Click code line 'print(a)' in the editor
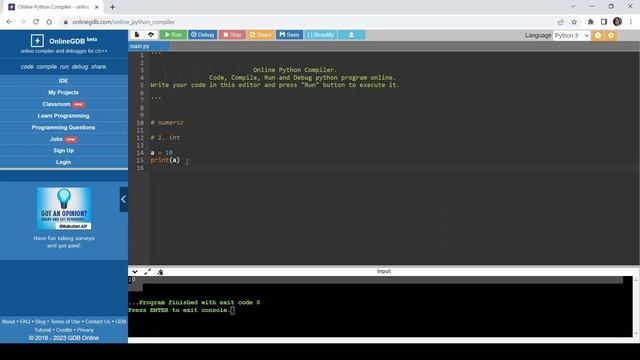 165,160
